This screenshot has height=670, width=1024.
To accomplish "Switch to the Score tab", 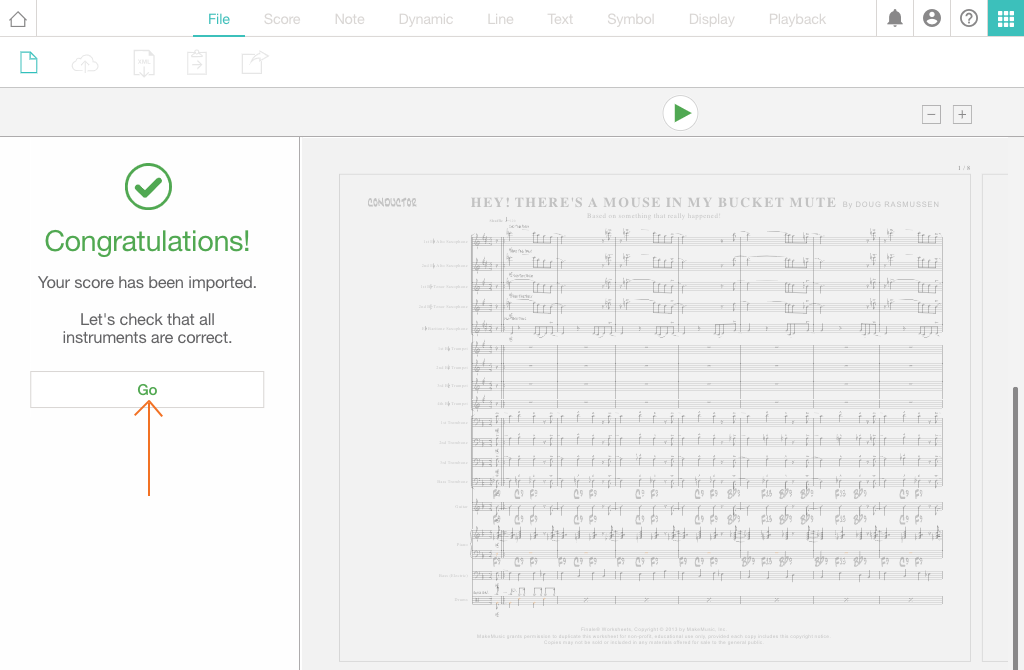I will 282,20.
